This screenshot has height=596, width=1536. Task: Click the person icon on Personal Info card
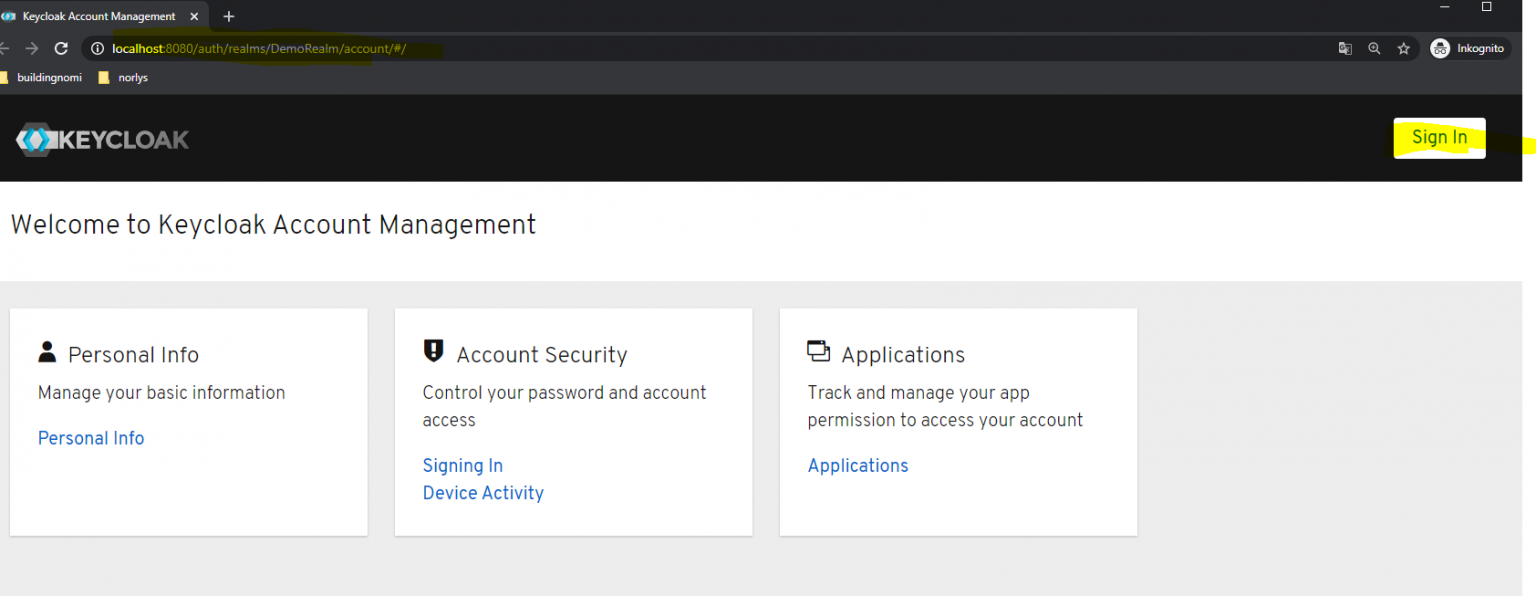coord(47,351)
